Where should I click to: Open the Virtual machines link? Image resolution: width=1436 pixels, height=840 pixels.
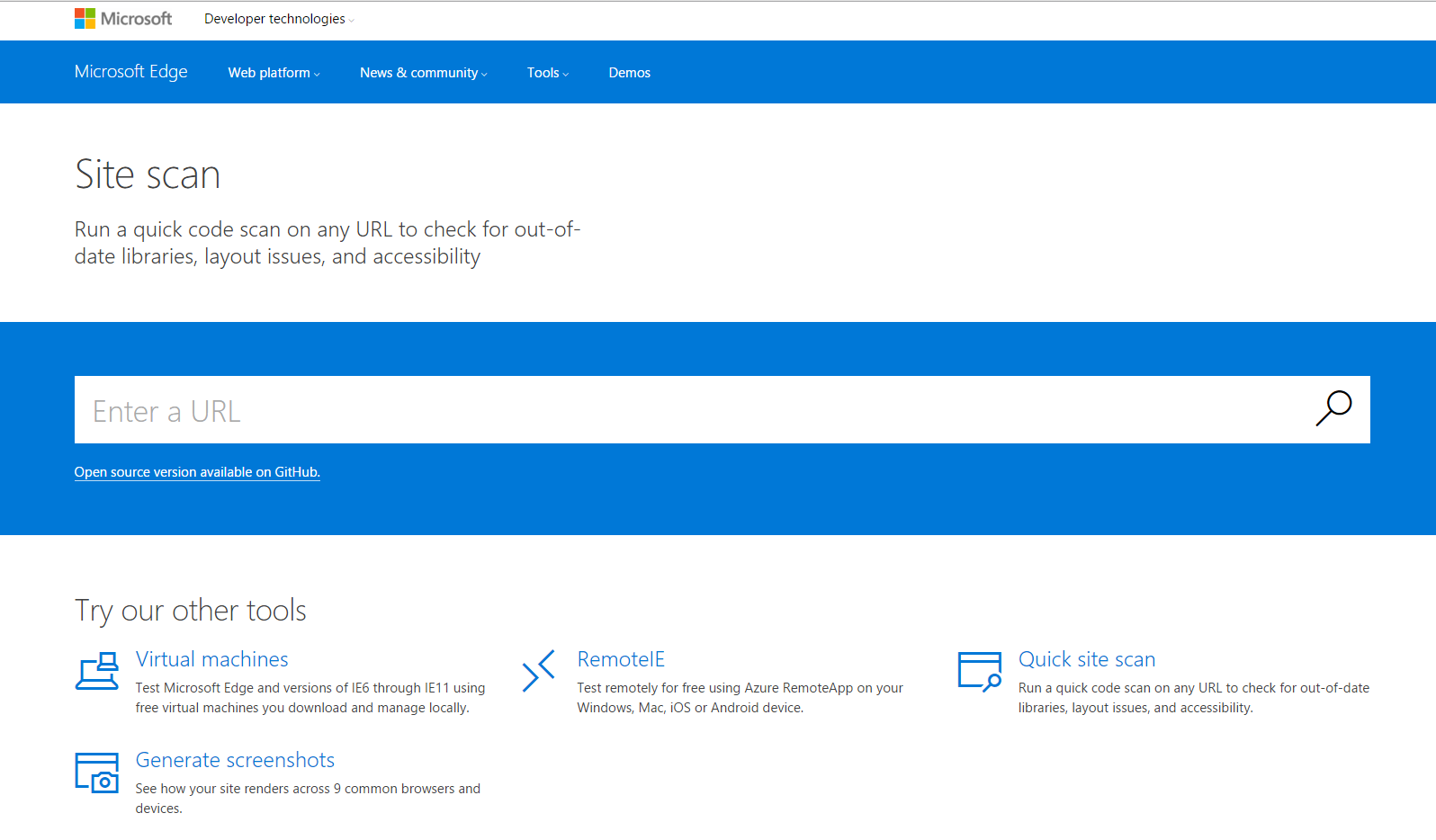pyautogui.click(x=212, y=659)
